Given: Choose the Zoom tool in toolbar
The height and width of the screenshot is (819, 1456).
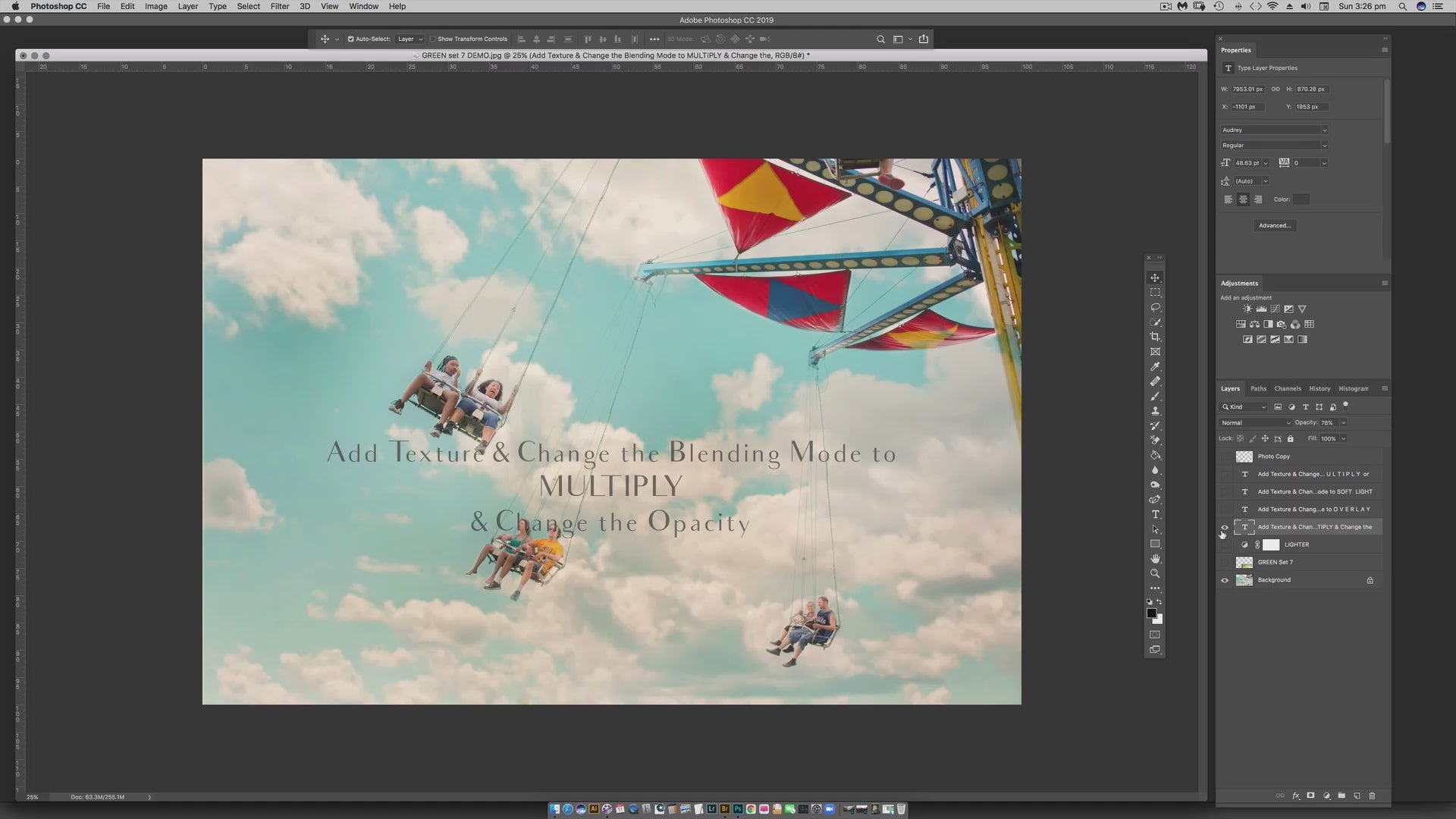Looking at the screenshot, I should pos(1155,573).
